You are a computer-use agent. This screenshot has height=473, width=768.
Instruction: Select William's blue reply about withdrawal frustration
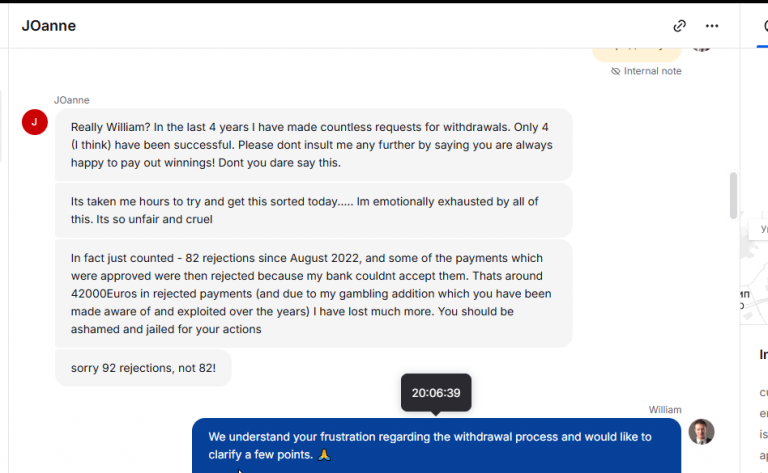pyautogui.click(x=436, y=446)
